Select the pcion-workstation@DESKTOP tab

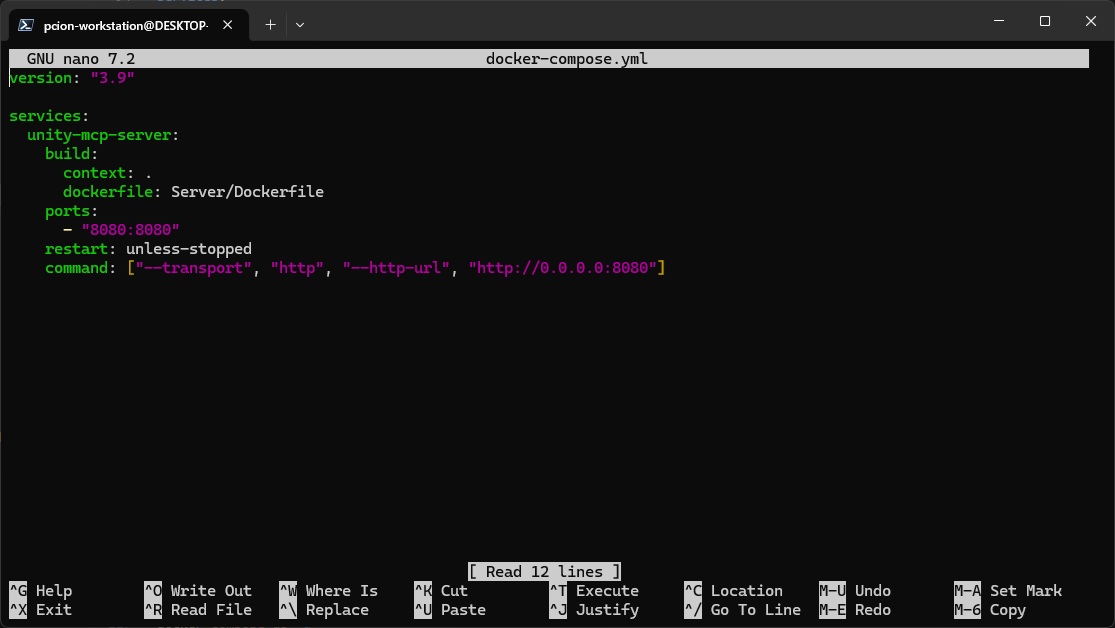(x=125, y=24)
